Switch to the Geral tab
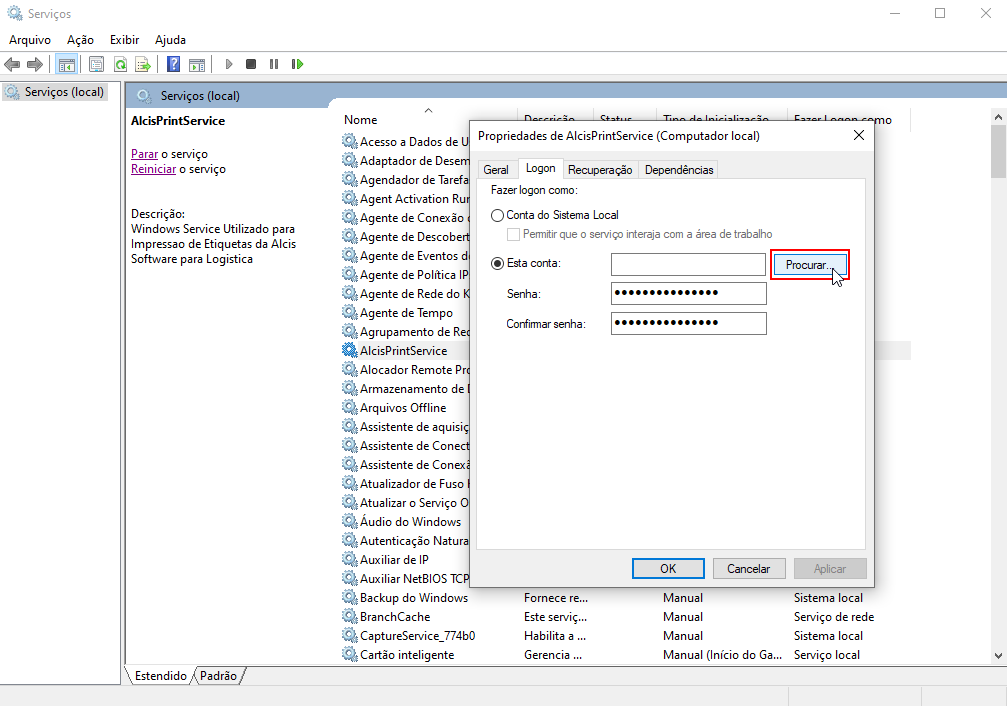 [496, 170]
